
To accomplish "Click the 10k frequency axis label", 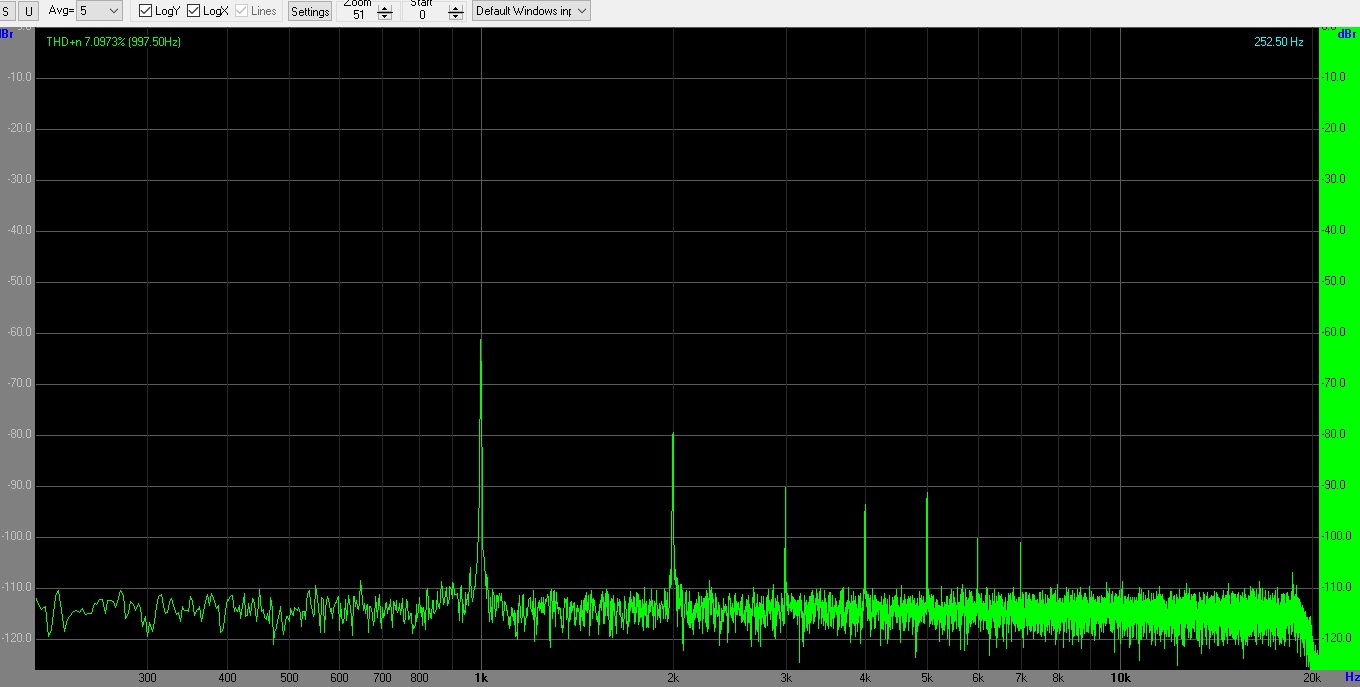I will tap(1120, 678).
